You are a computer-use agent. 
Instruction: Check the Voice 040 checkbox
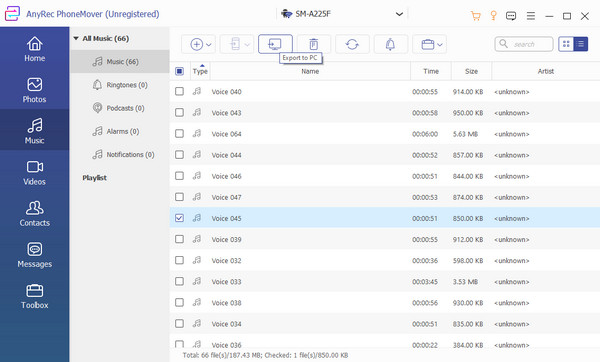(x=179, y=91)
